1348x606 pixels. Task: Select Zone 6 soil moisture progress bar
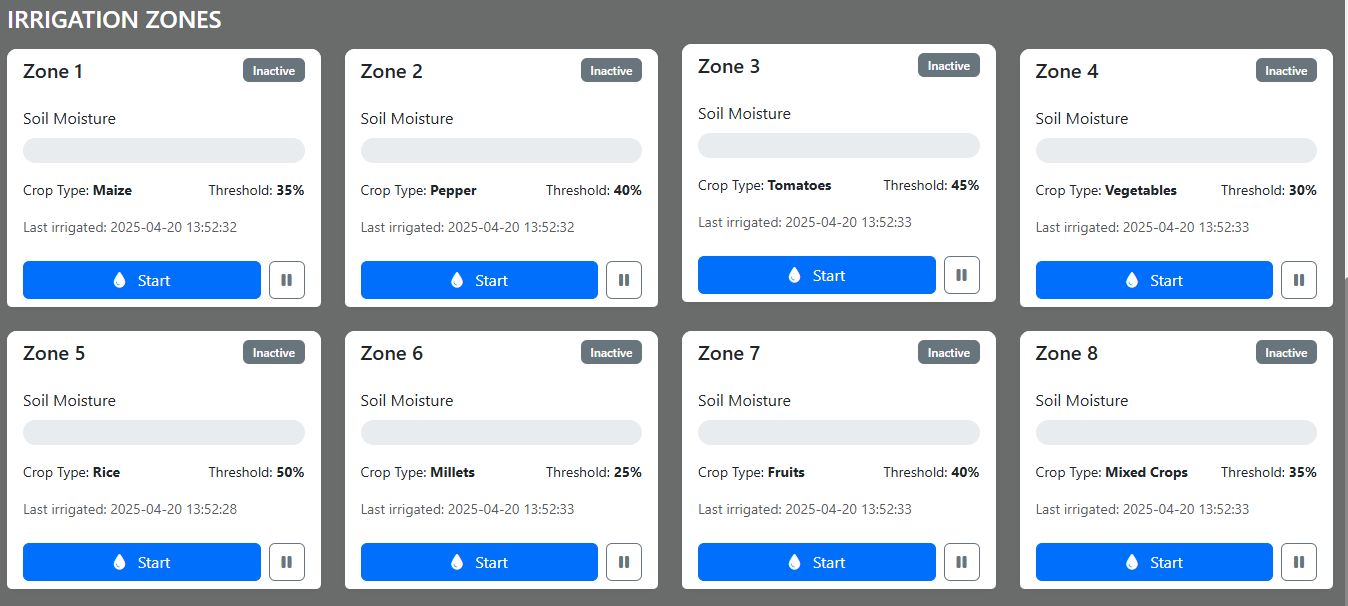coord(501,432)
